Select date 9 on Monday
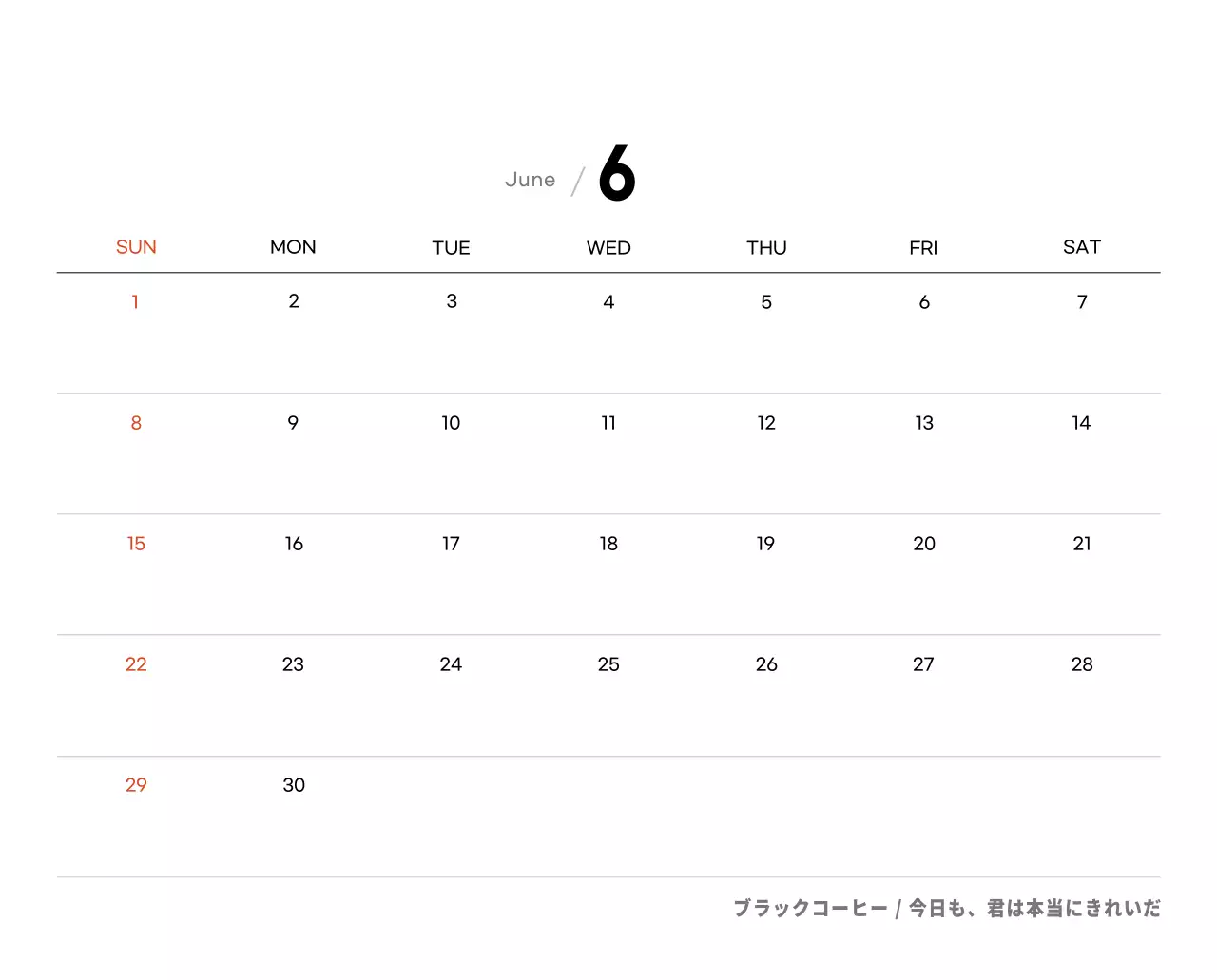 293,423
